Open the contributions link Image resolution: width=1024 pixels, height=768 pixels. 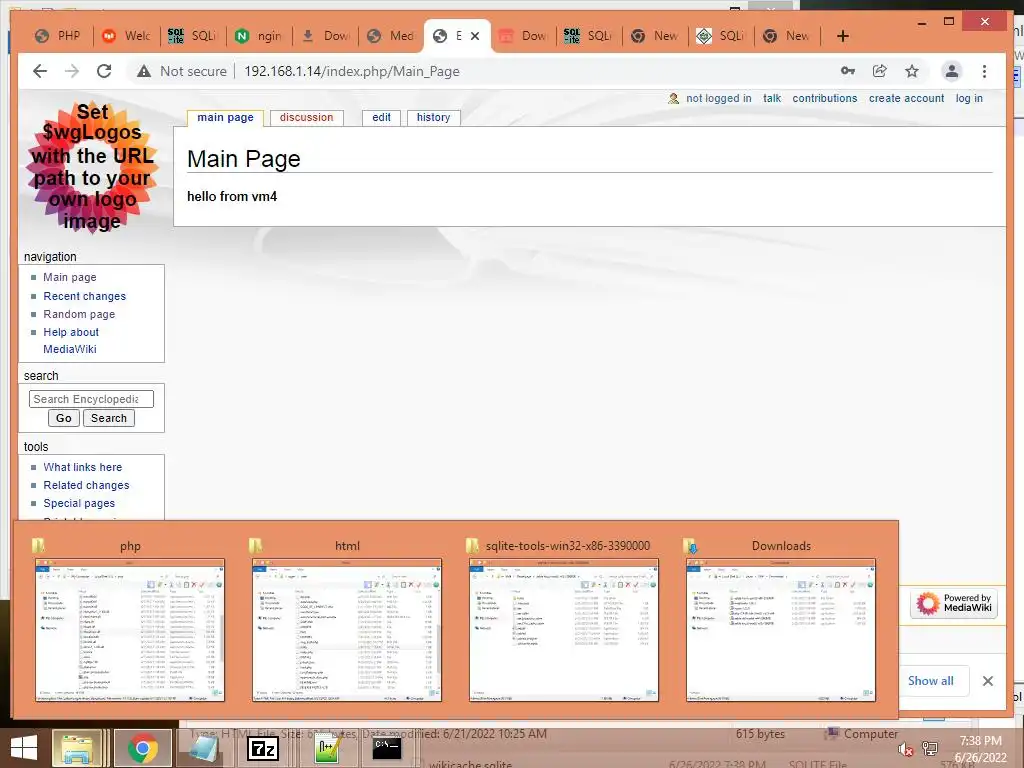coord(825,99)
